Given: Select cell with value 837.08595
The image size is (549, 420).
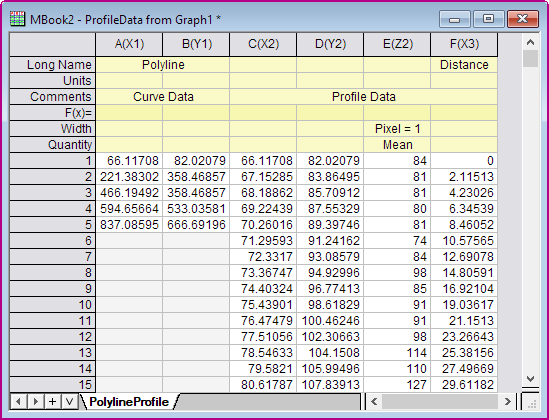Looking at the screenshot, I should pos(129,225).
